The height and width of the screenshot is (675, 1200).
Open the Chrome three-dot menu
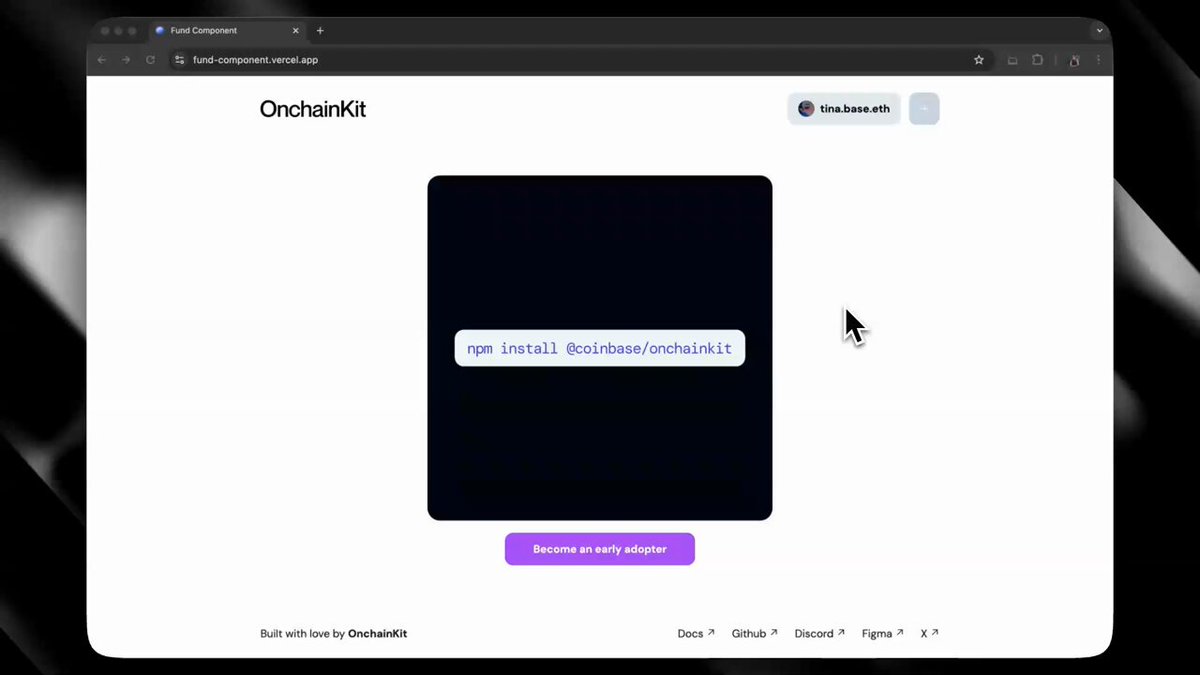coord(1098,60)
